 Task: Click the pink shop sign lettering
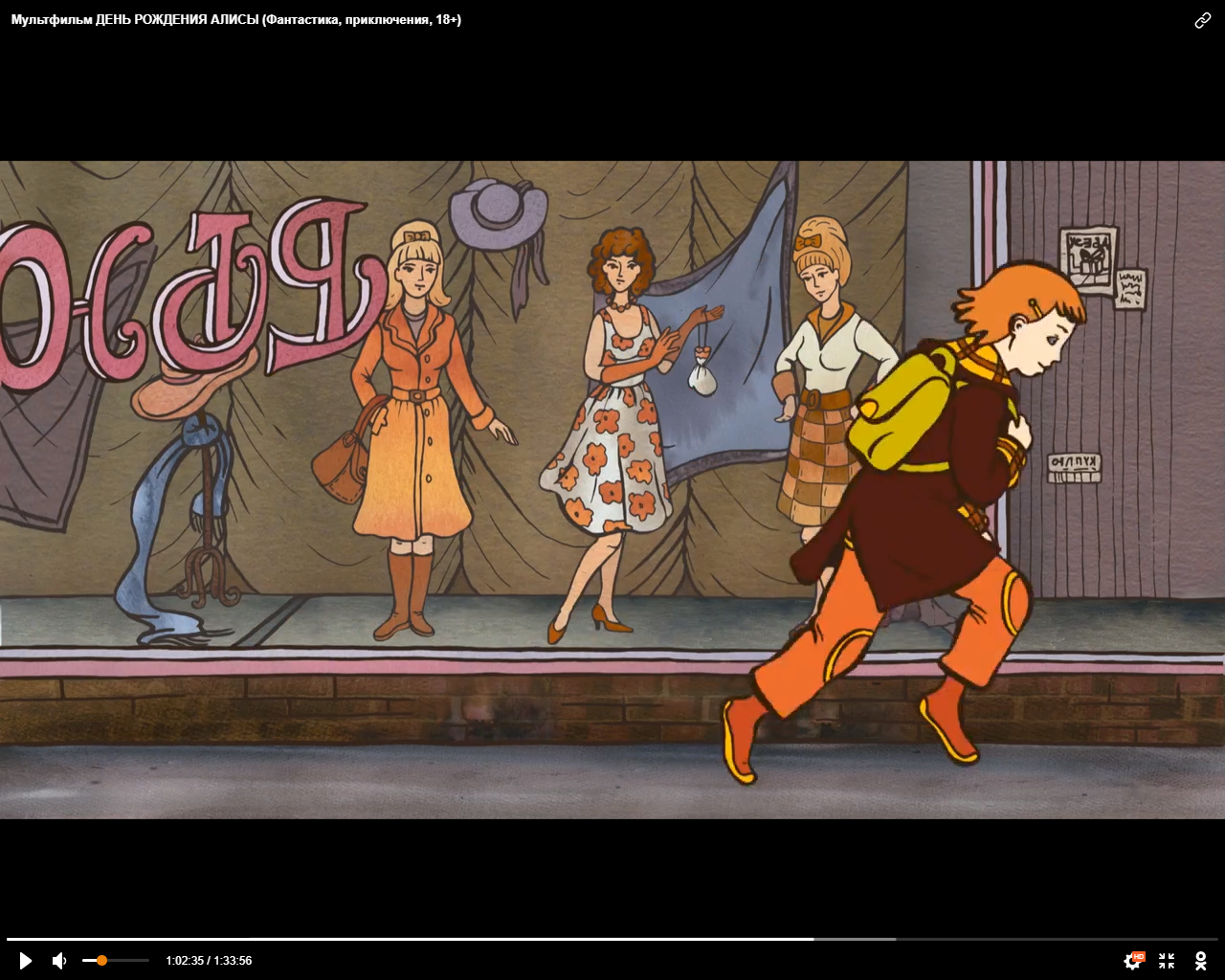(x=191, y=297)
